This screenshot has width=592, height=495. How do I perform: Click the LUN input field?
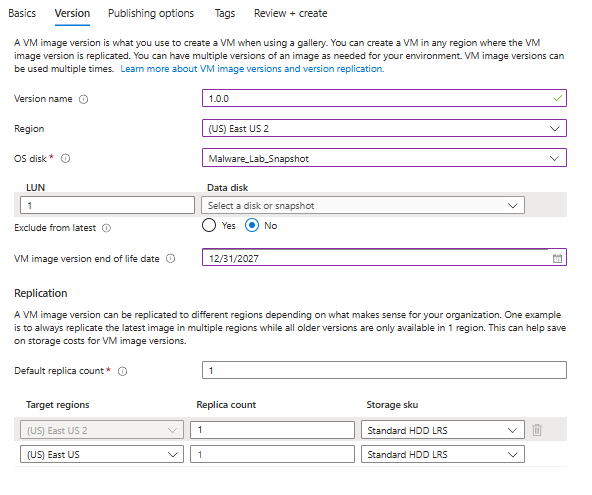[107, 205]
